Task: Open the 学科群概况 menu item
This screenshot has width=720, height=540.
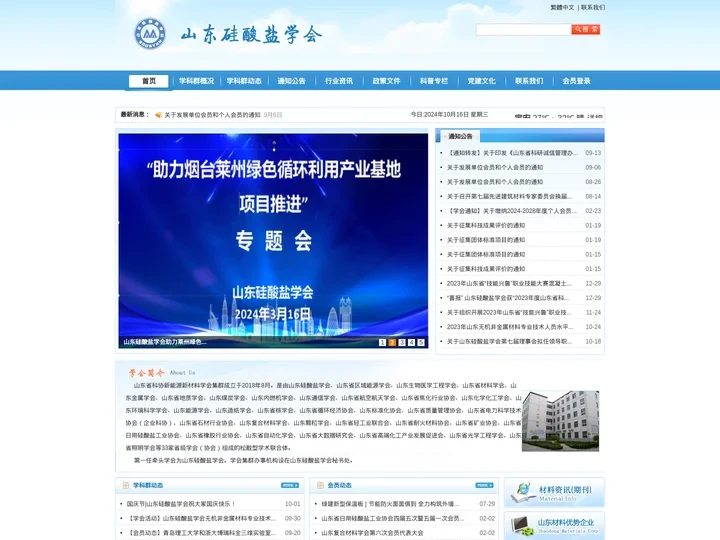Action: (197, 81)
